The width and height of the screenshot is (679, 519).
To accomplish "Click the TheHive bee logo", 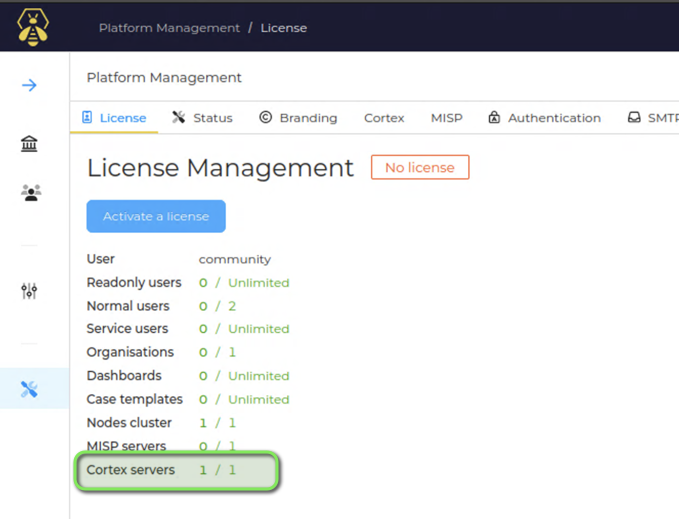I will click(x=33, y=27).
